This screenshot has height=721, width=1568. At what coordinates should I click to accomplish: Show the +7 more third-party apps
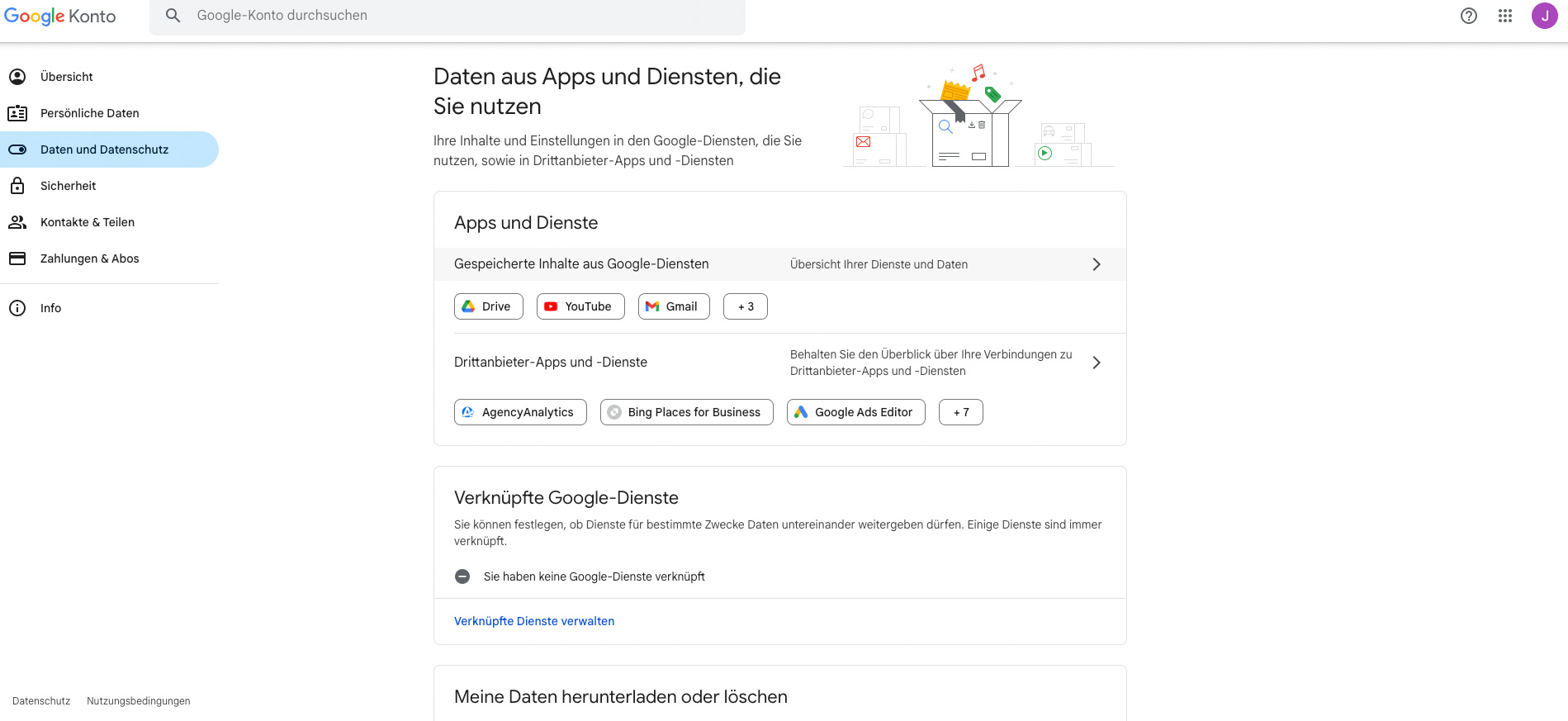961,412
